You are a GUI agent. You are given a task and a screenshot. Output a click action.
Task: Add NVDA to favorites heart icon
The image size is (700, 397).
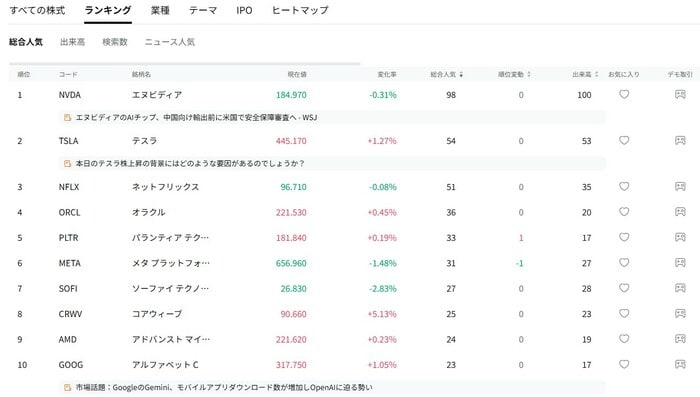point(624,94)
